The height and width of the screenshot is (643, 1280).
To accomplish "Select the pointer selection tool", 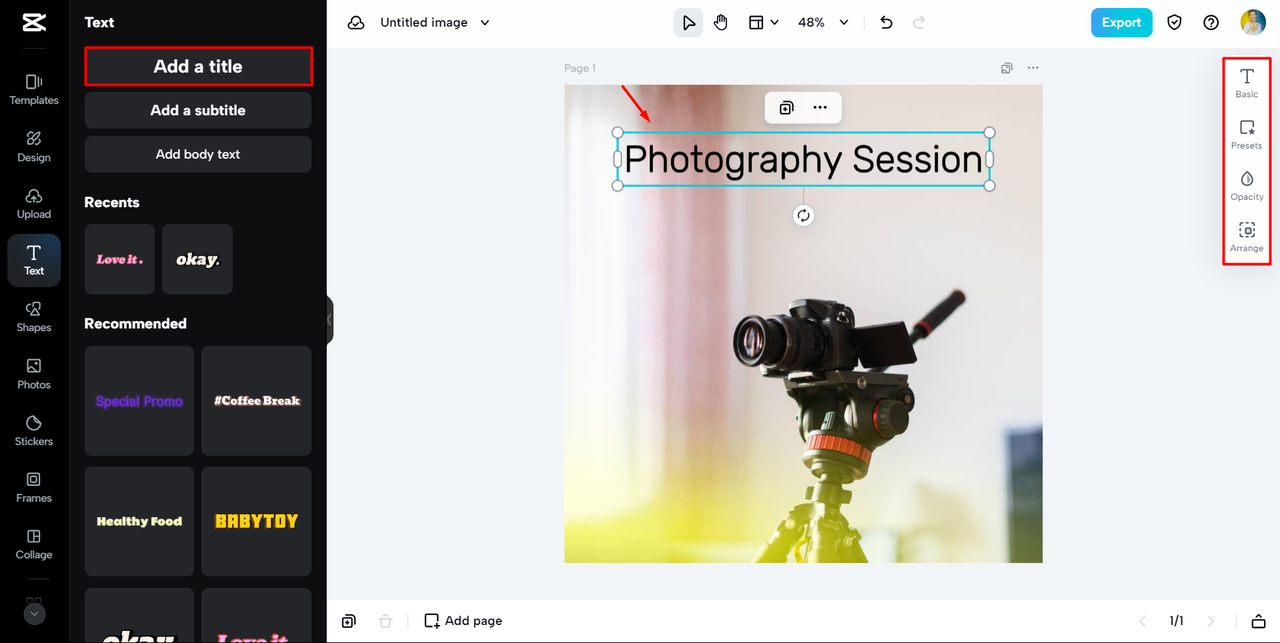I will (x=688, y=22).
